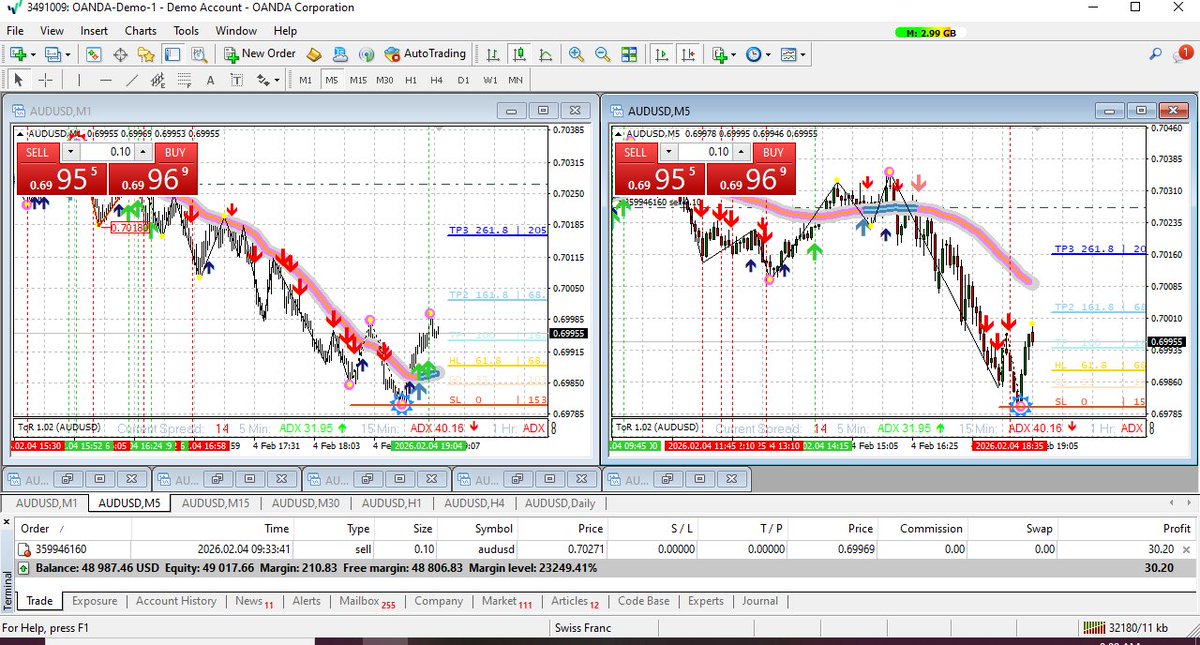Click BUY in the AUDUSD,M5 chart

(773, 152)
